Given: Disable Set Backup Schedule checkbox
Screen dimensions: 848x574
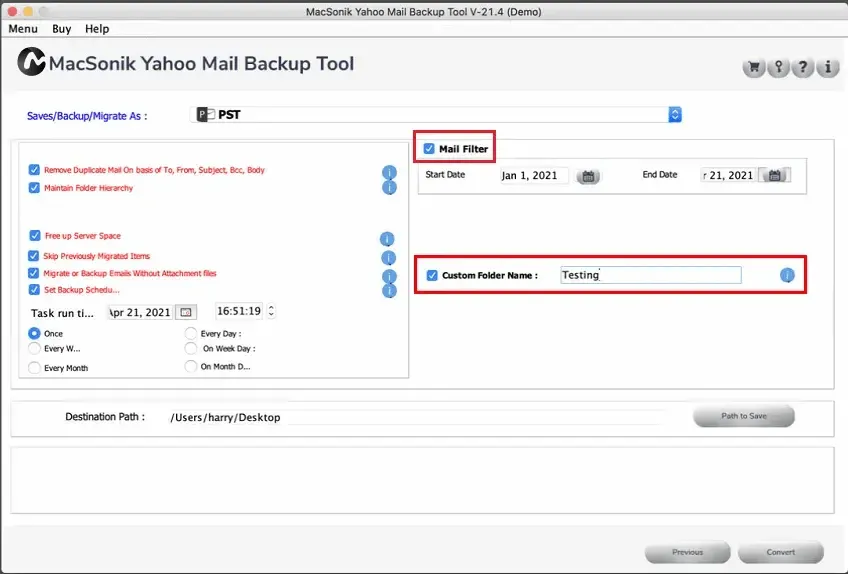Looking at the screenshot, I should click(34, 289).
